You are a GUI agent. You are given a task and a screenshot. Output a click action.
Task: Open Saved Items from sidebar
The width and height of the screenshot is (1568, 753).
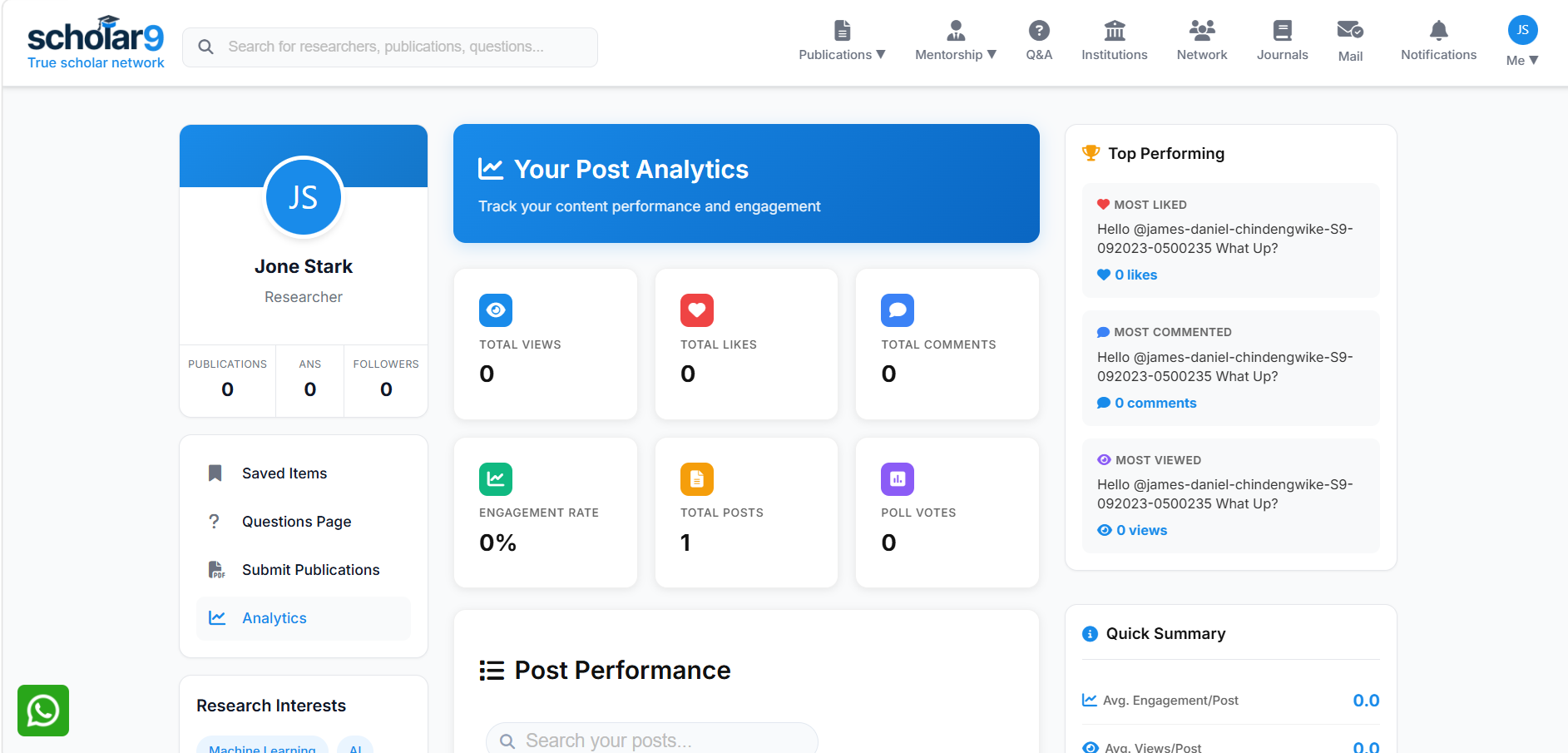[x=304, y=473]
